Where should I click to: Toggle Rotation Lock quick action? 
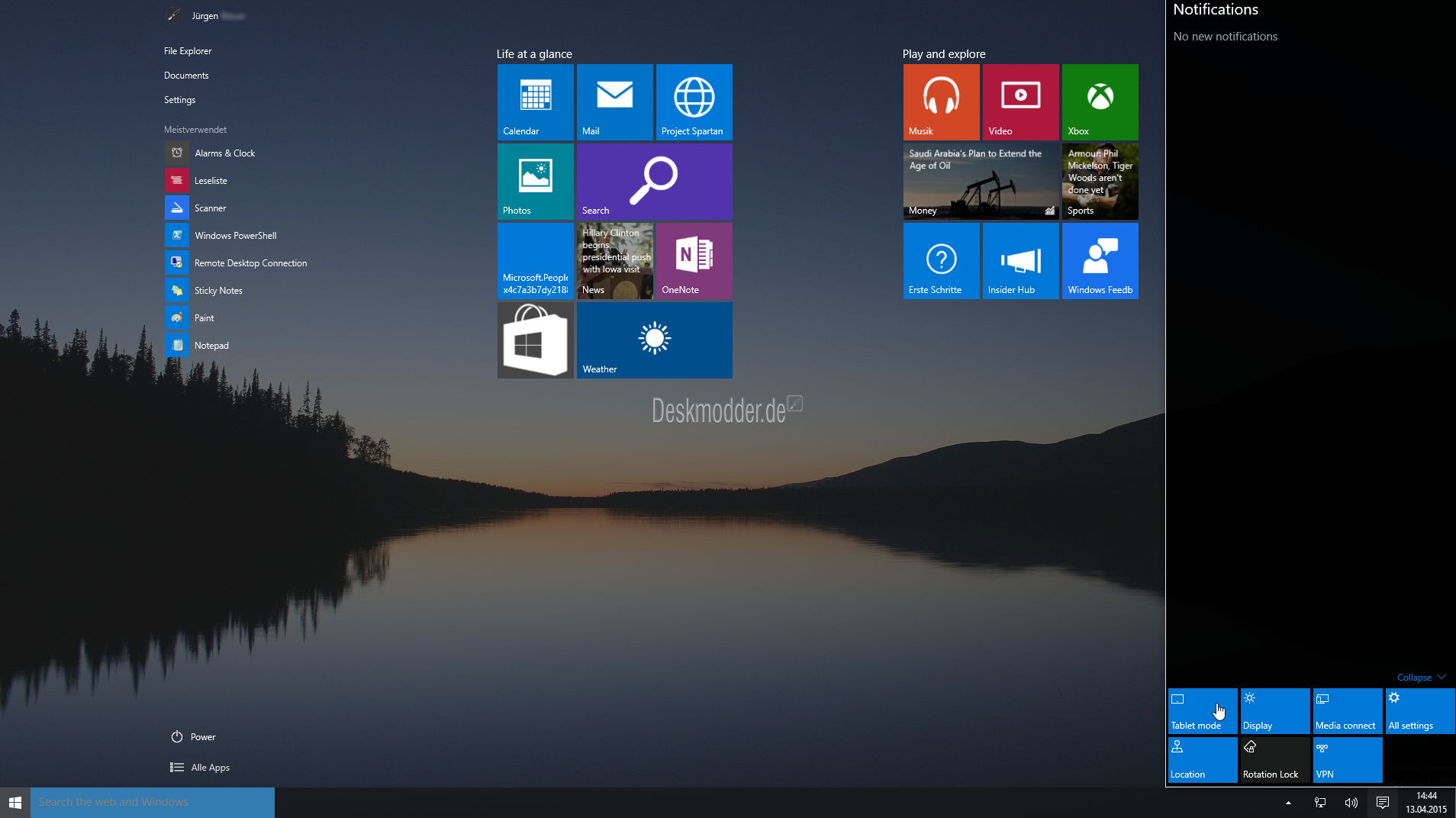(1274, 760)
